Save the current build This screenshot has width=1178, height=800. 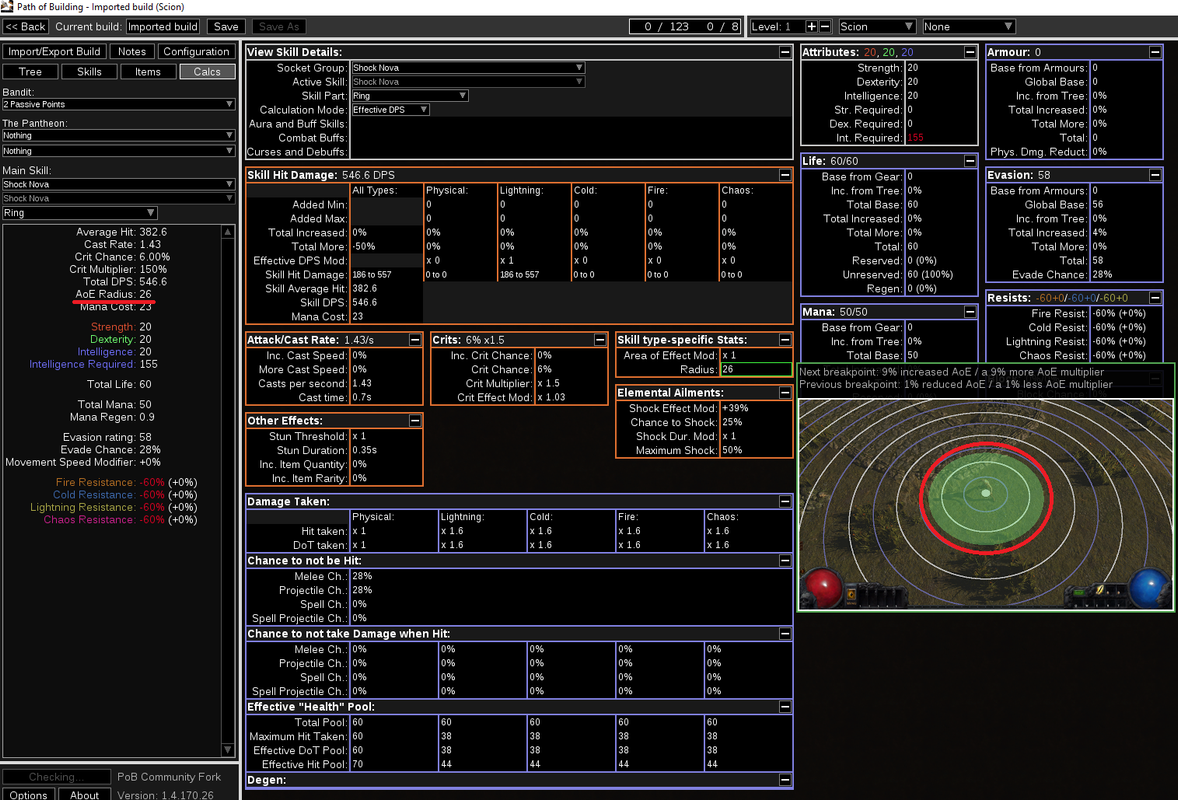click(226, 26)
